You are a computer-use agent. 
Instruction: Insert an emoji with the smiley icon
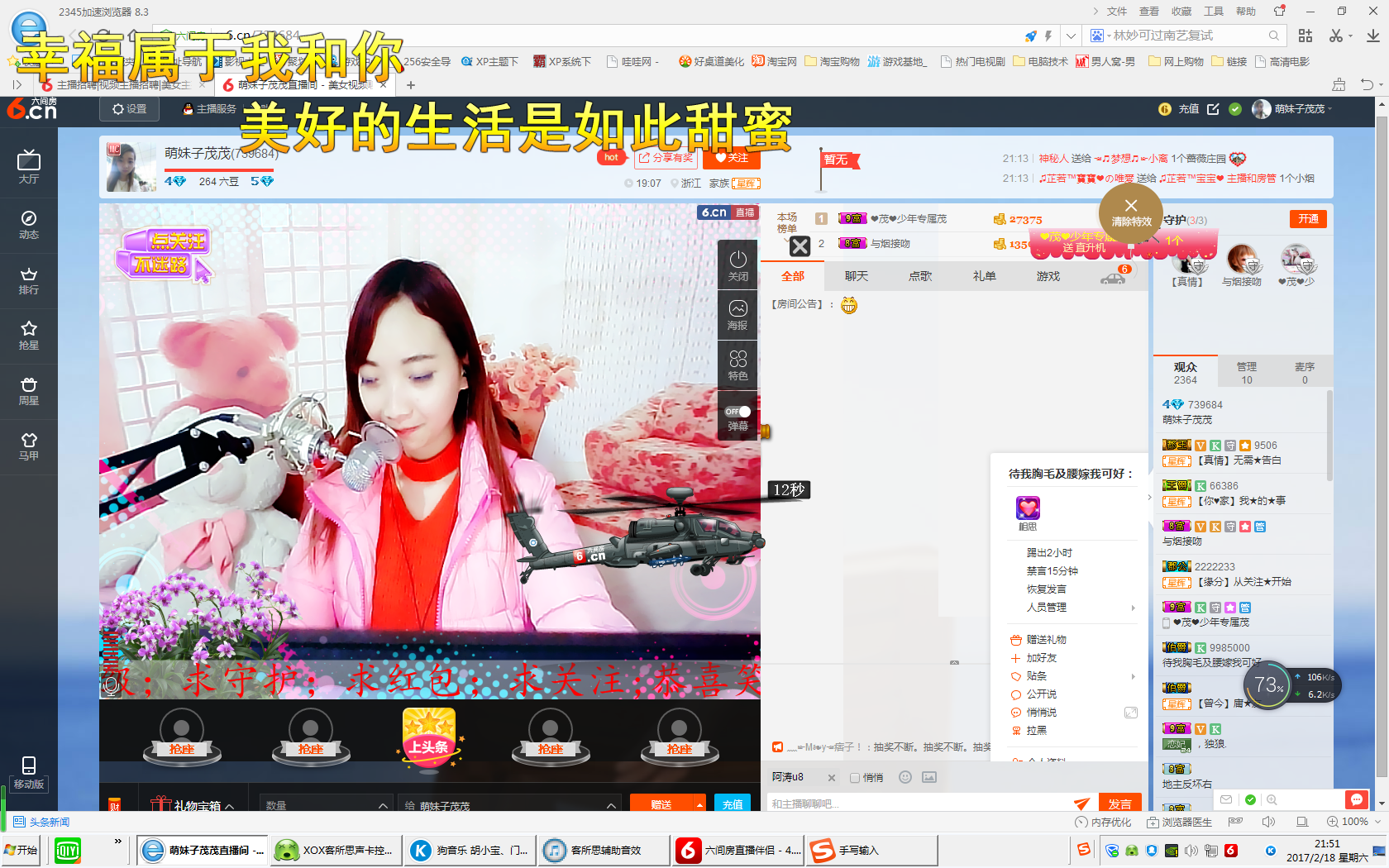coord(905,777)
